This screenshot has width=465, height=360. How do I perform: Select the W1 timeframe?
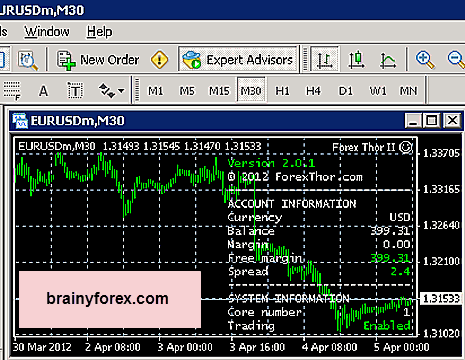pyautogui.click(x=378, y=91)
